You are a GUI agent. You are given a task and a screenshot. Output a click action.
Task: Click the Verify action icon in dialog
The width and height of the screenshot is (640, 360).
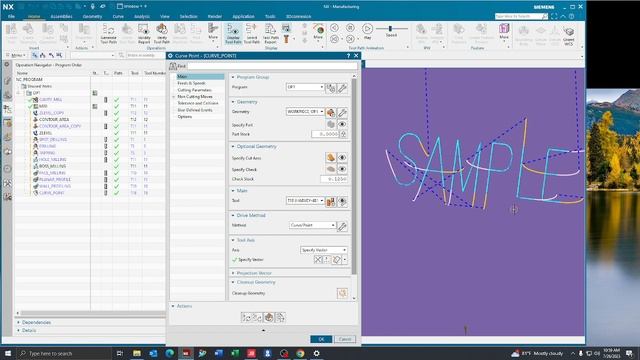(269, 317)
